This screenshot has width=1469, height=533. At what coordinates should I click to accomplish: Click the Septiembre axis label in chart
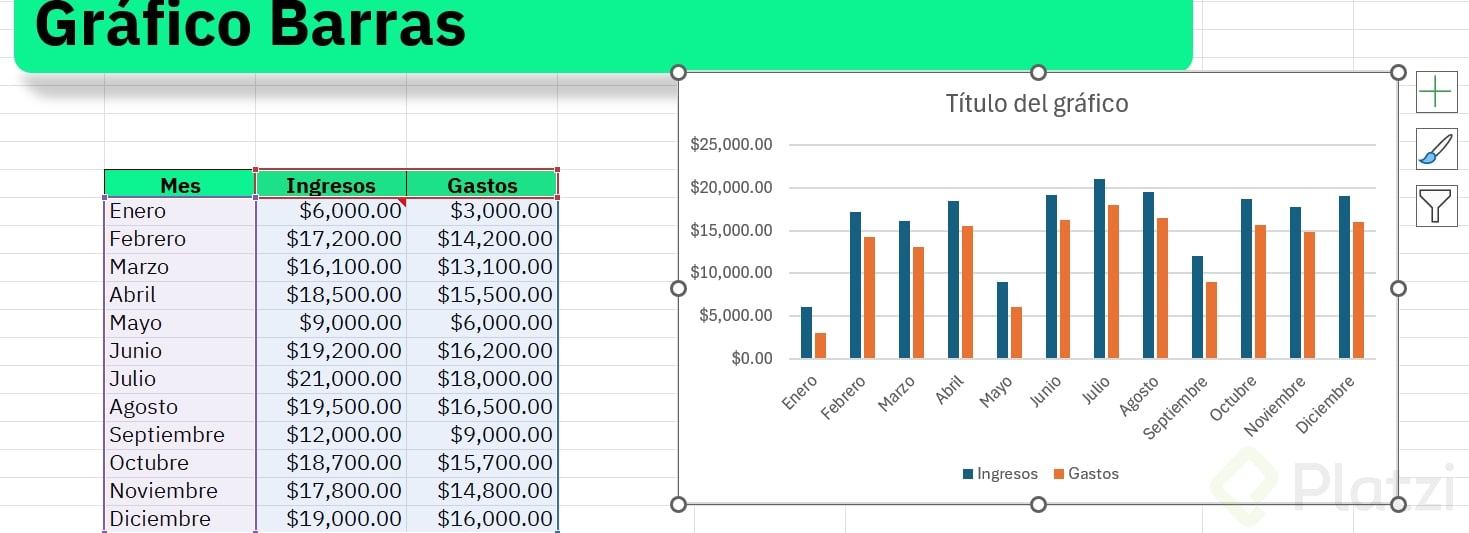[1176, 408]
